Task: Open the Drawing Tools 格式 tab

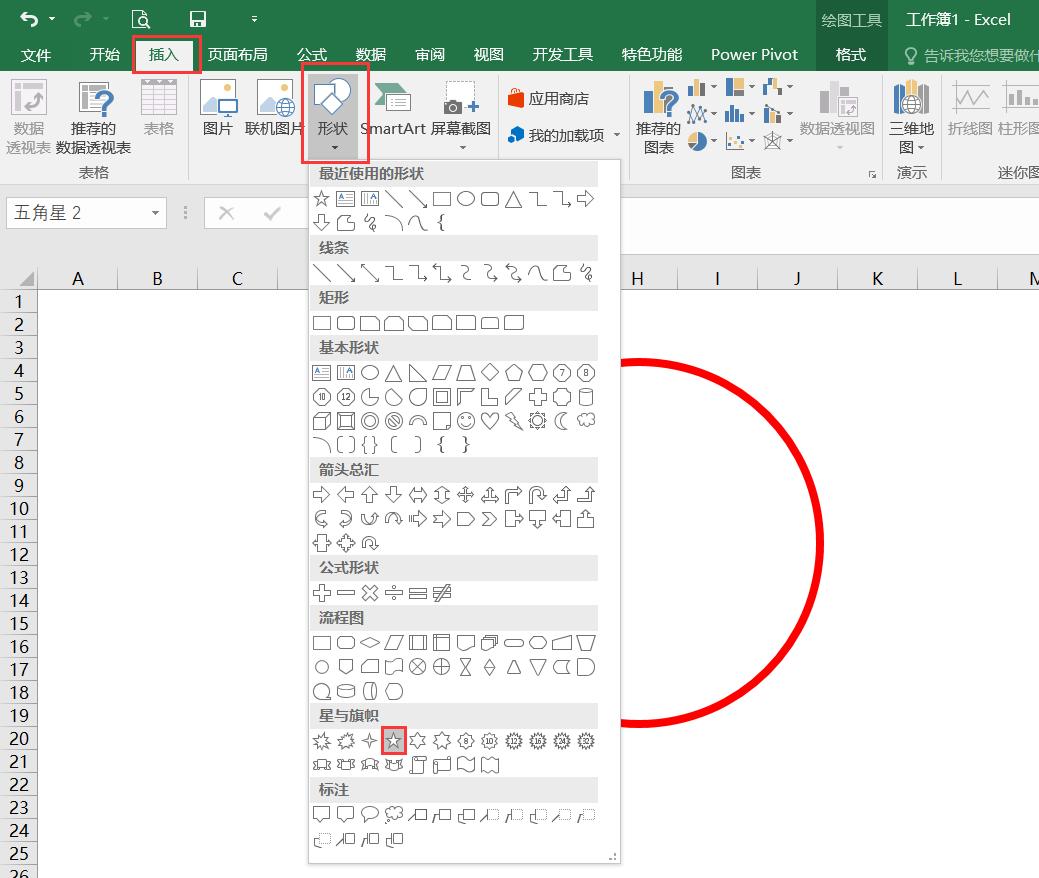Action: tap(851, 55)
